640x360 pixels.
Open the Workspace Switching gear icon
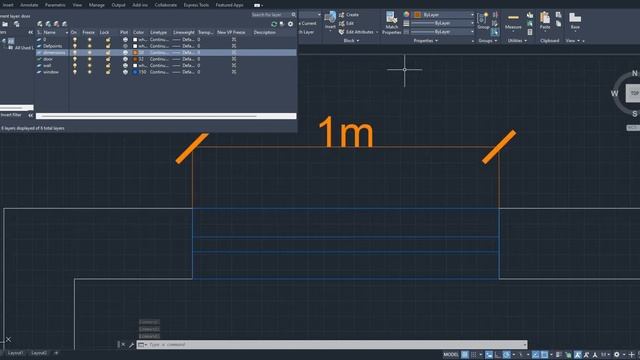click(617, 355)
